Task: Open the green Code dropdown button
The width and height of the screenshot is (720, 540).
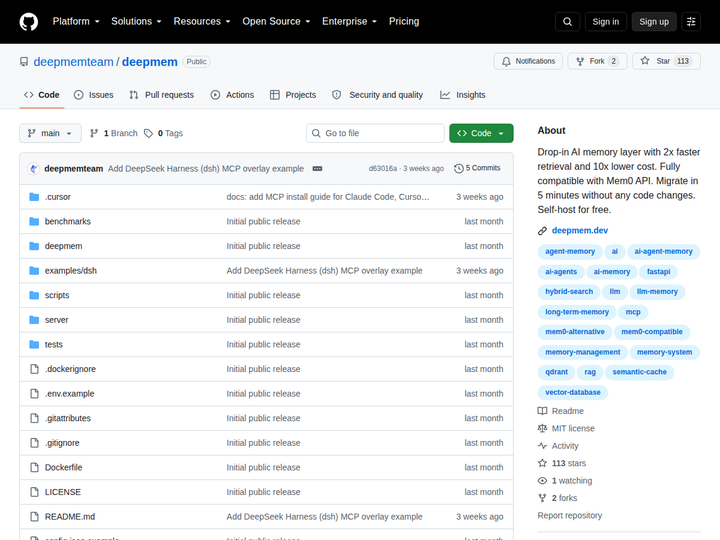Action: pos(481,133)
